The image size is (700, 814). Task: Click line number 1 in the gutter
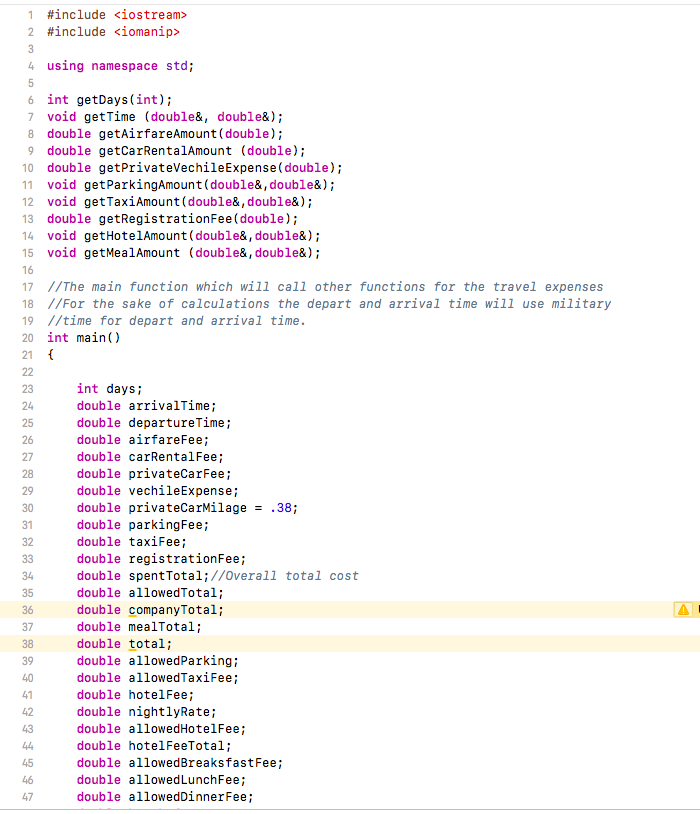click(x=31, y=15)
